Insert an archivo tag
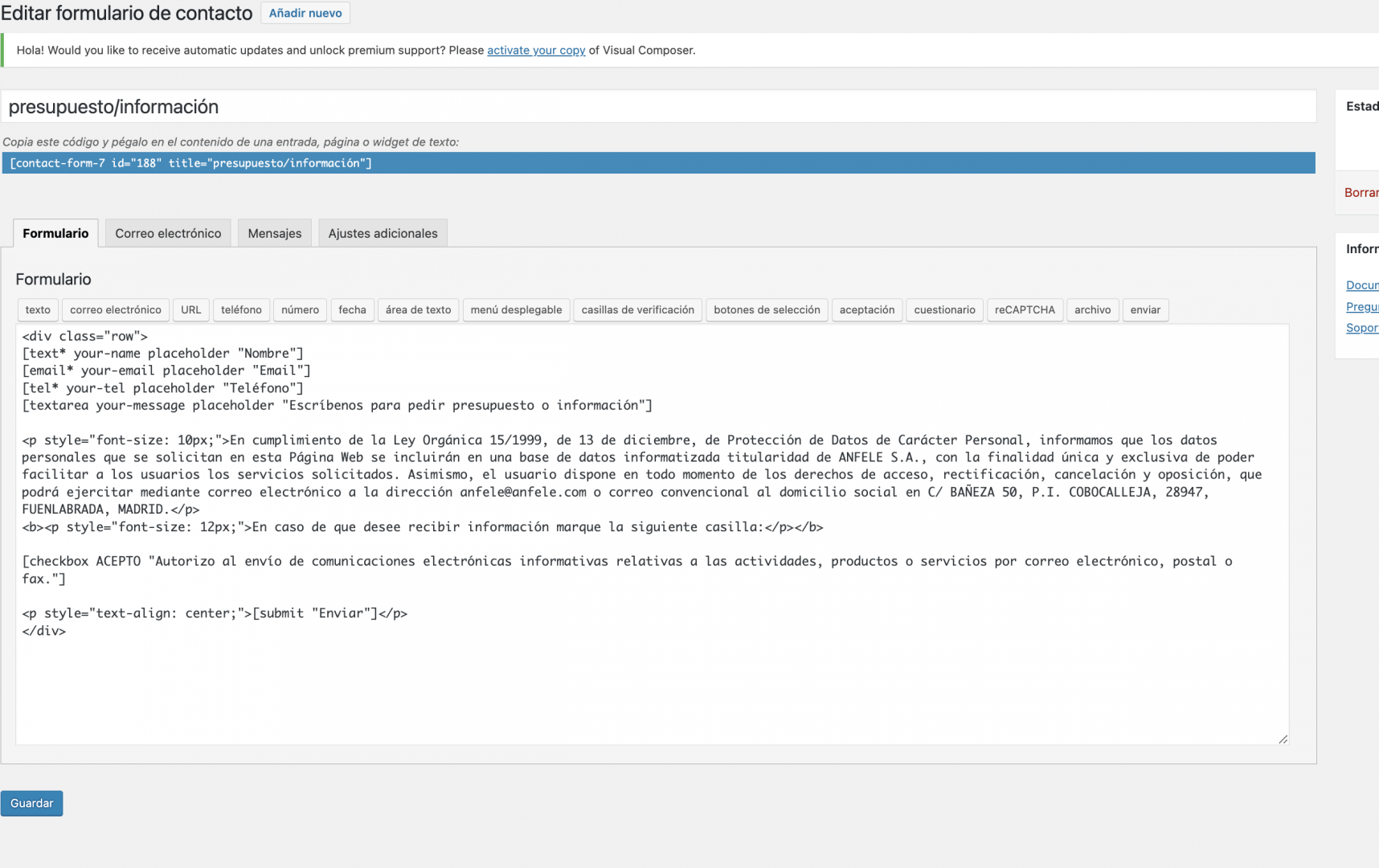The width and height of the screenshot is (1379, 868). point(1092,309)
